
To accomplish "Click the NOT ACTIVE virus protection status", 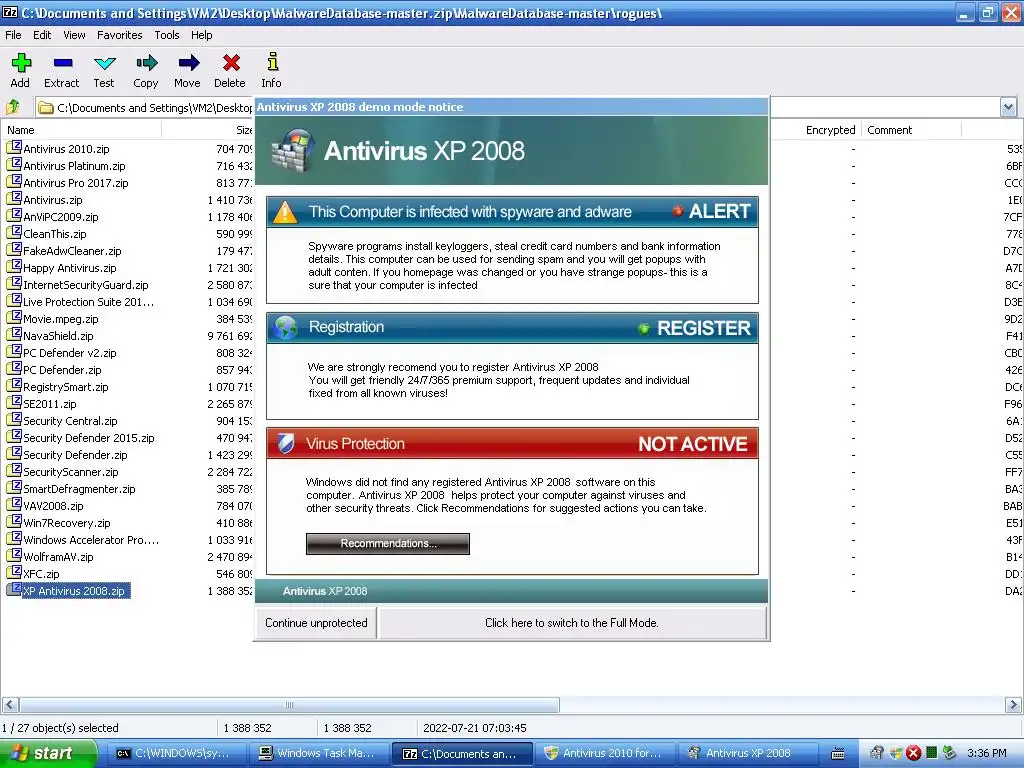I will pos(692,444).
